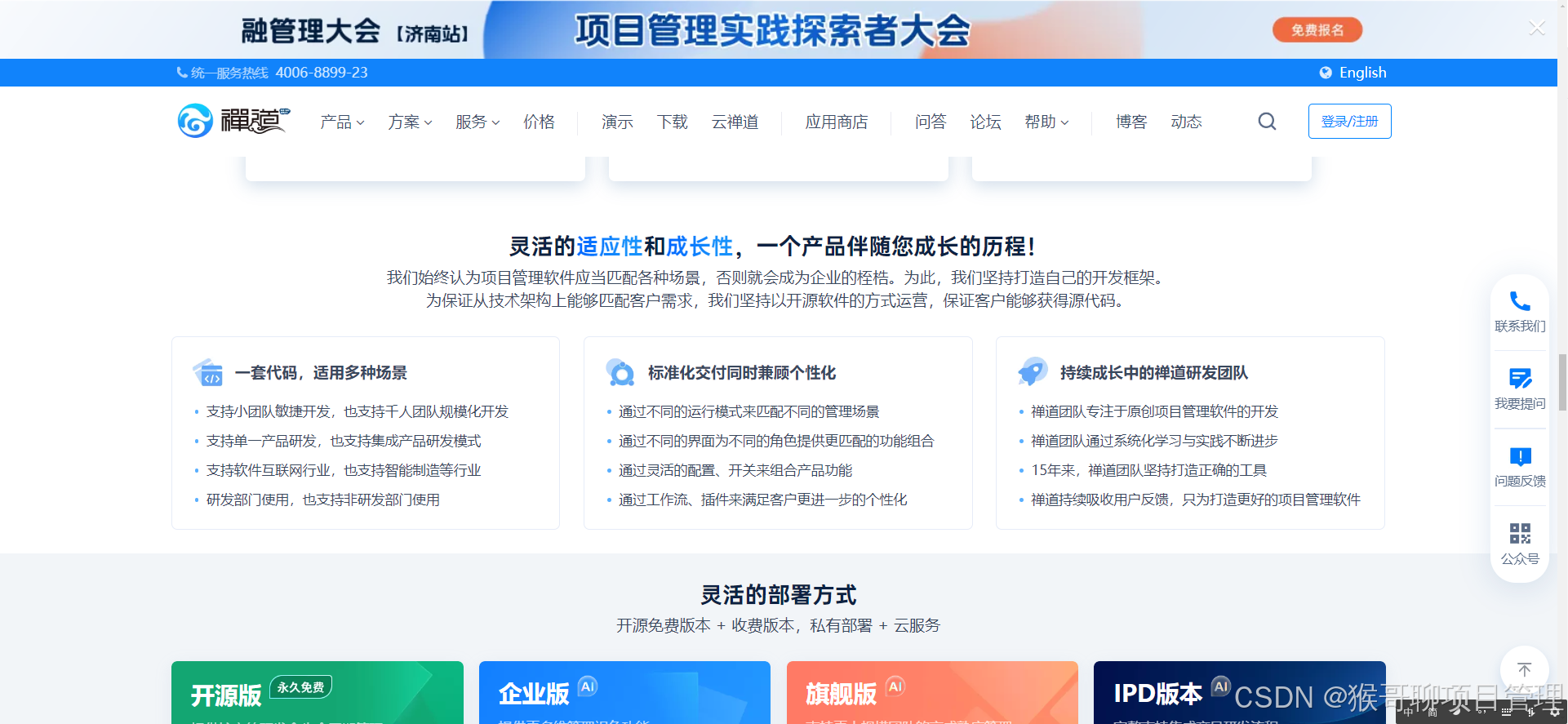Screen dimensions: 1568x724
Task: Click bullet 支持单一产品研发，也支持集成产品研发模式
Action: click(x=344, y=441)
